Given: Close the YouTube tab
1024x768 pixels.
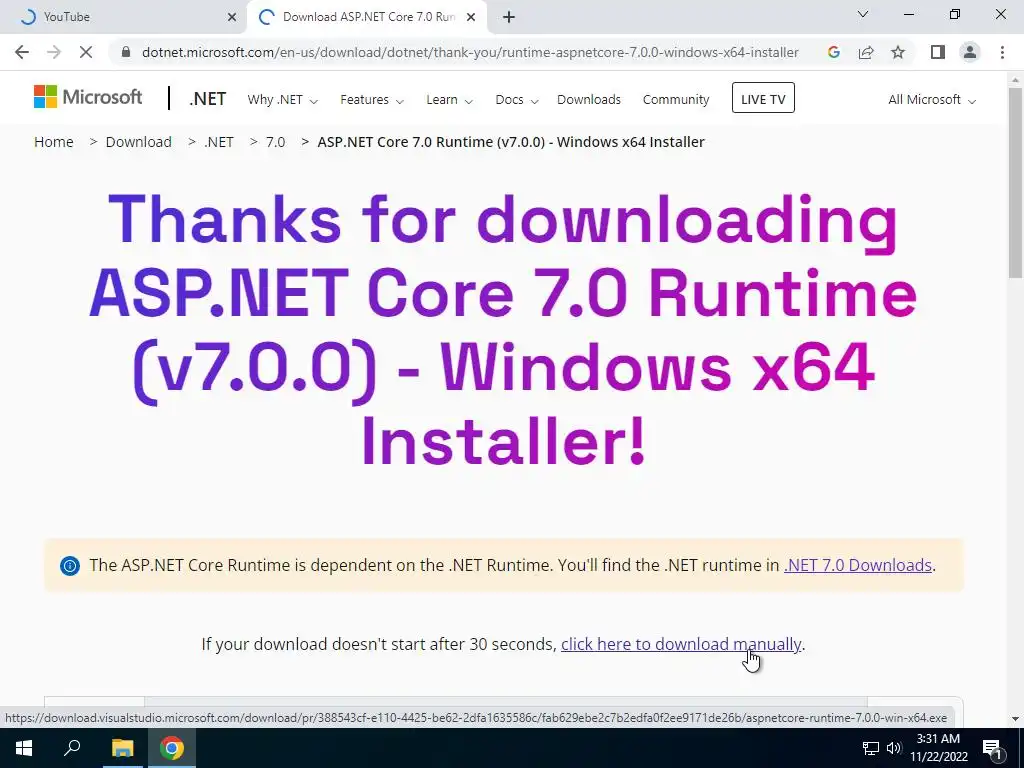Looking at the screenshot, I should click(x=232, y=17).
